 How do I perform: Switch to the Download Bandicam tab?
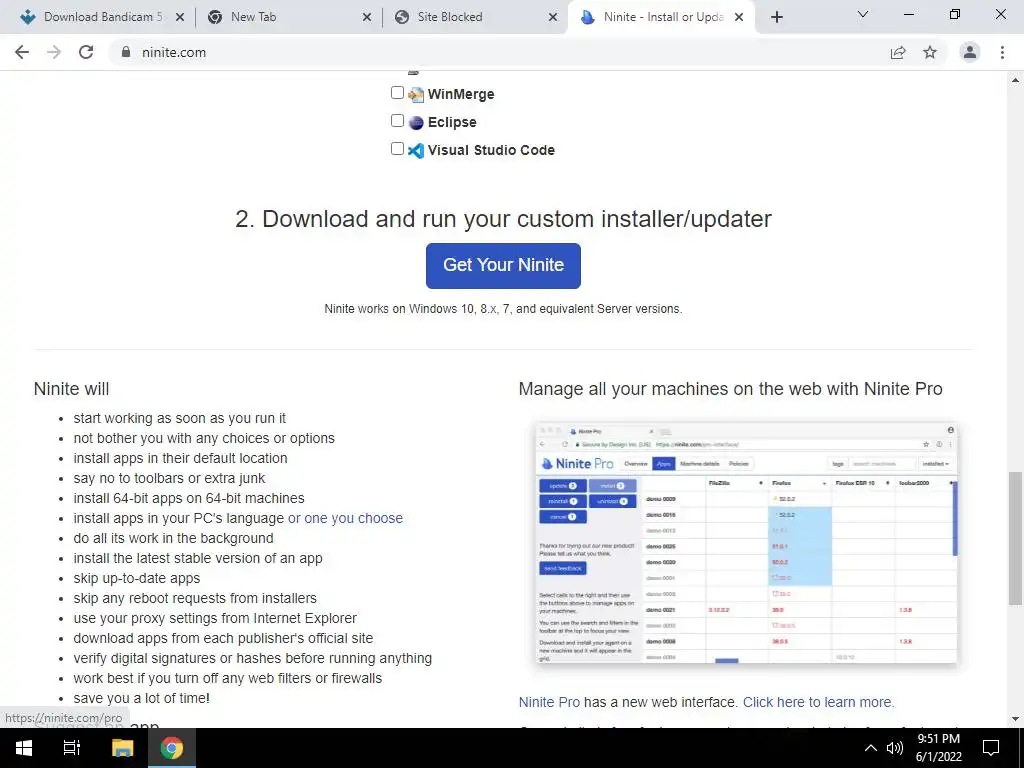coord(103,17)
